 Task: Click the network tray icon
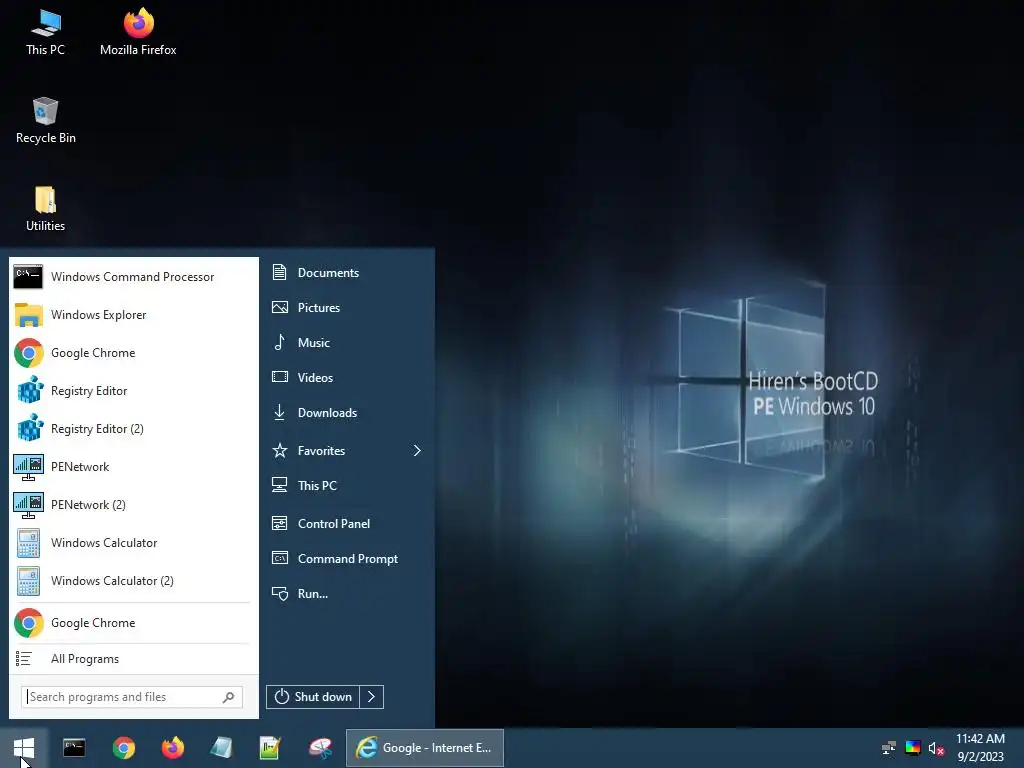coord(889,748)
